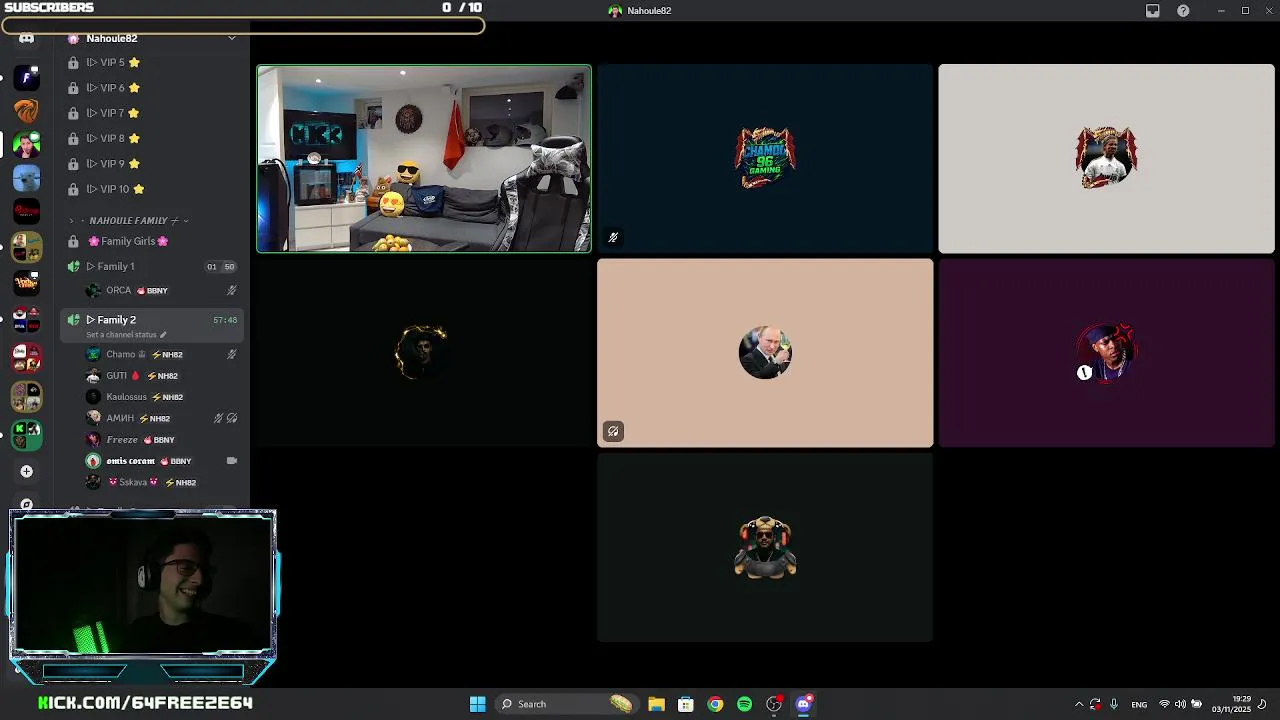
Task: Expand the Nahoule82 server header dropdown
Action: [x=231, y=38]
